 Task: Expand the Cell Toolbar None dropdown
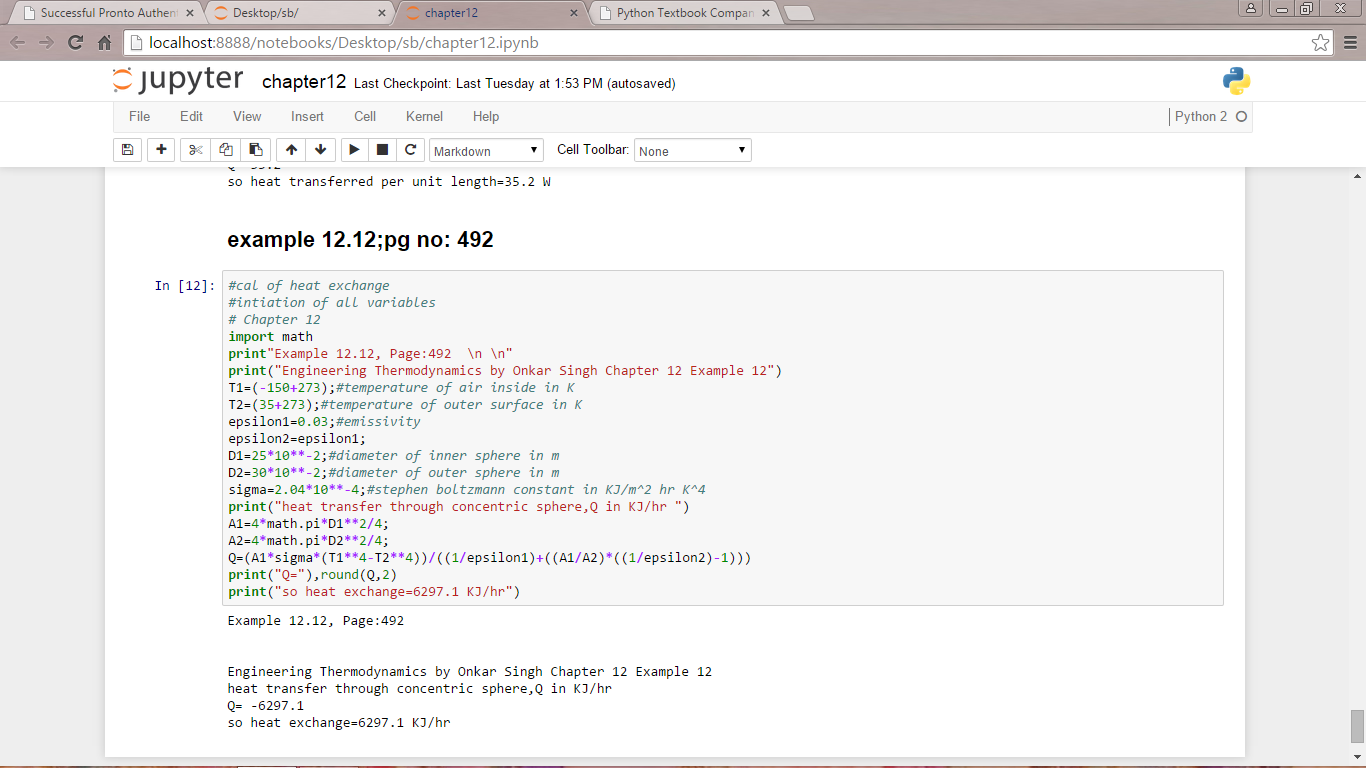pyautogui.click(x=692, y=151)
